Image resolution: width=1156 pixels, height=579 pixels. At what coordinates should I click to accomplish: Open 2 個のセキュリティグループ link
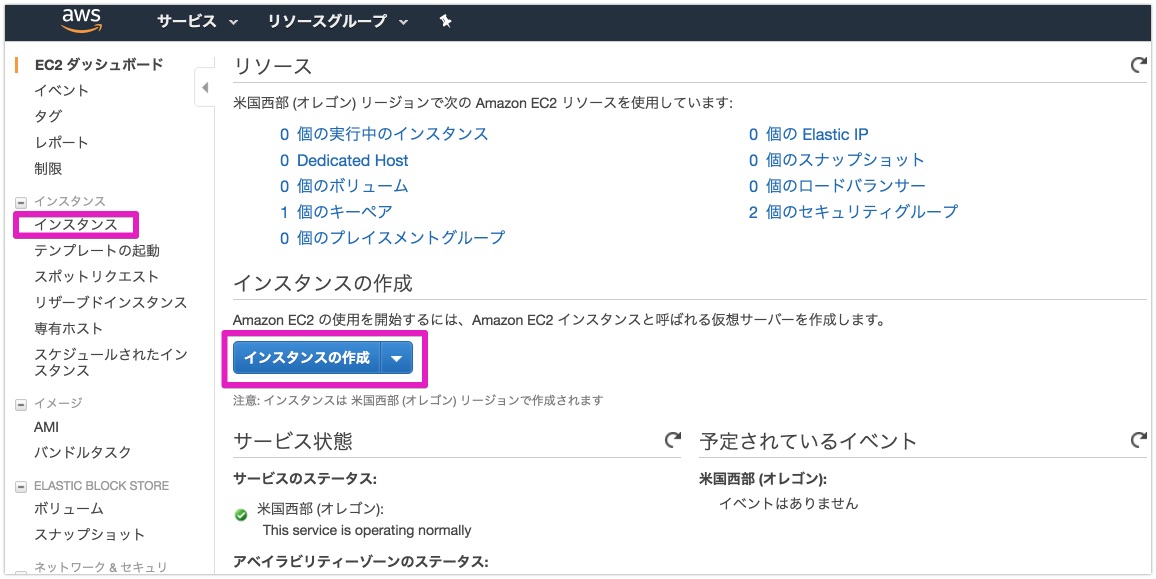point(853,212)
